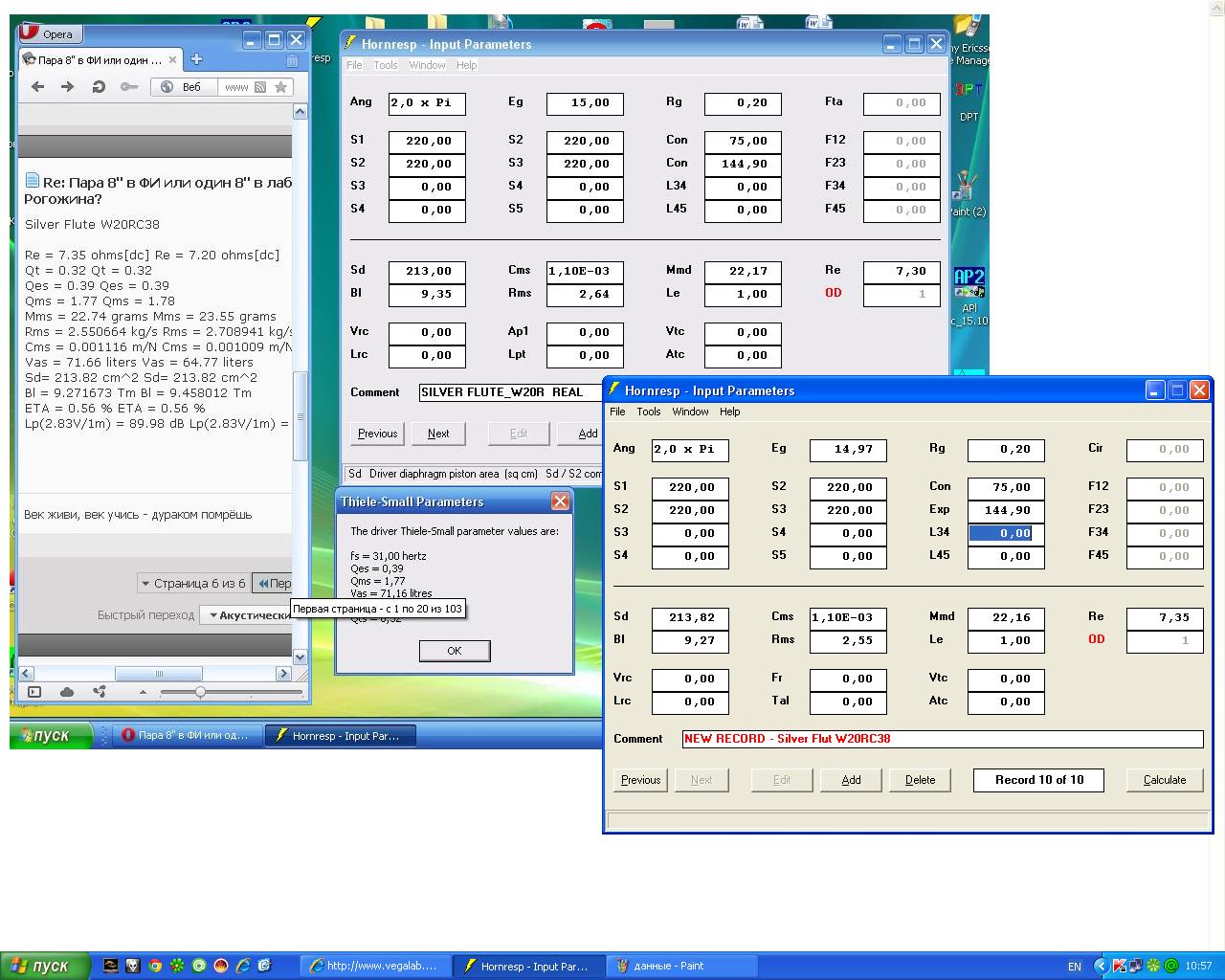1225x980 pixels.
Task: Click Re field 7,35 in front Hornresp
Action: click(x=1165, y=618)
